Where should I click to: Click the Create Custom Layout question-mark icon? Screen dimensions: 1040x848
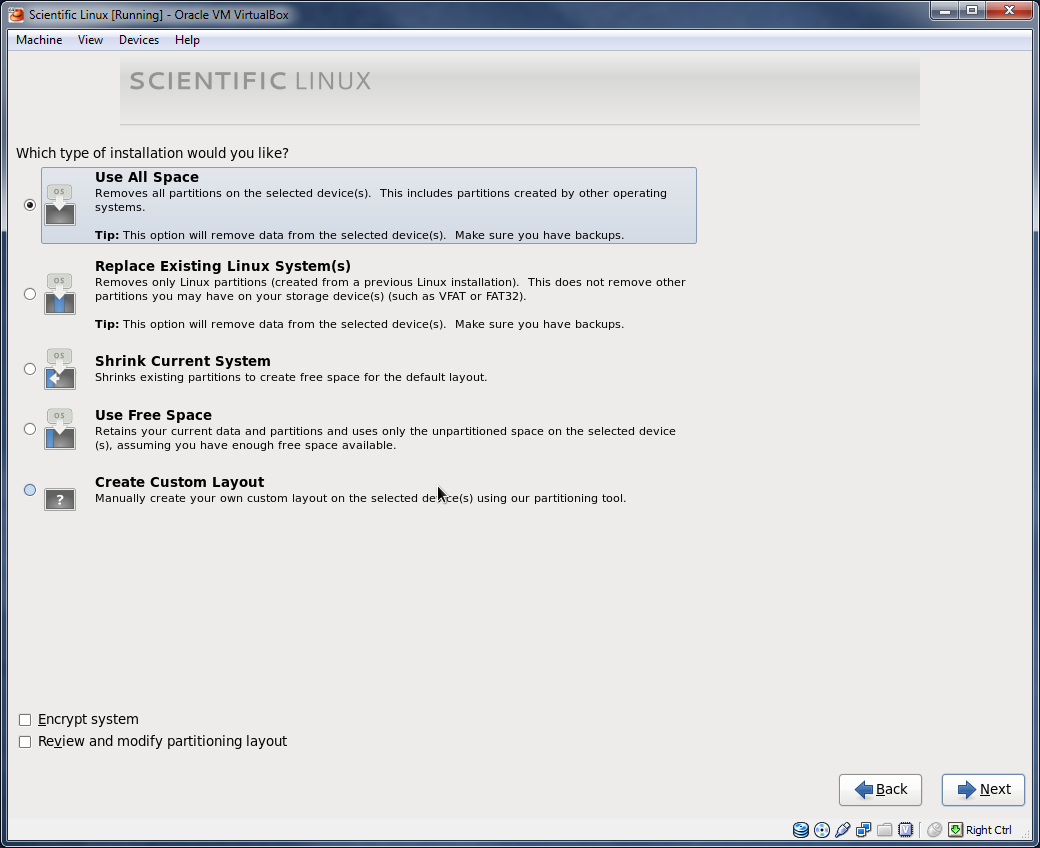[x=60, y=499]
